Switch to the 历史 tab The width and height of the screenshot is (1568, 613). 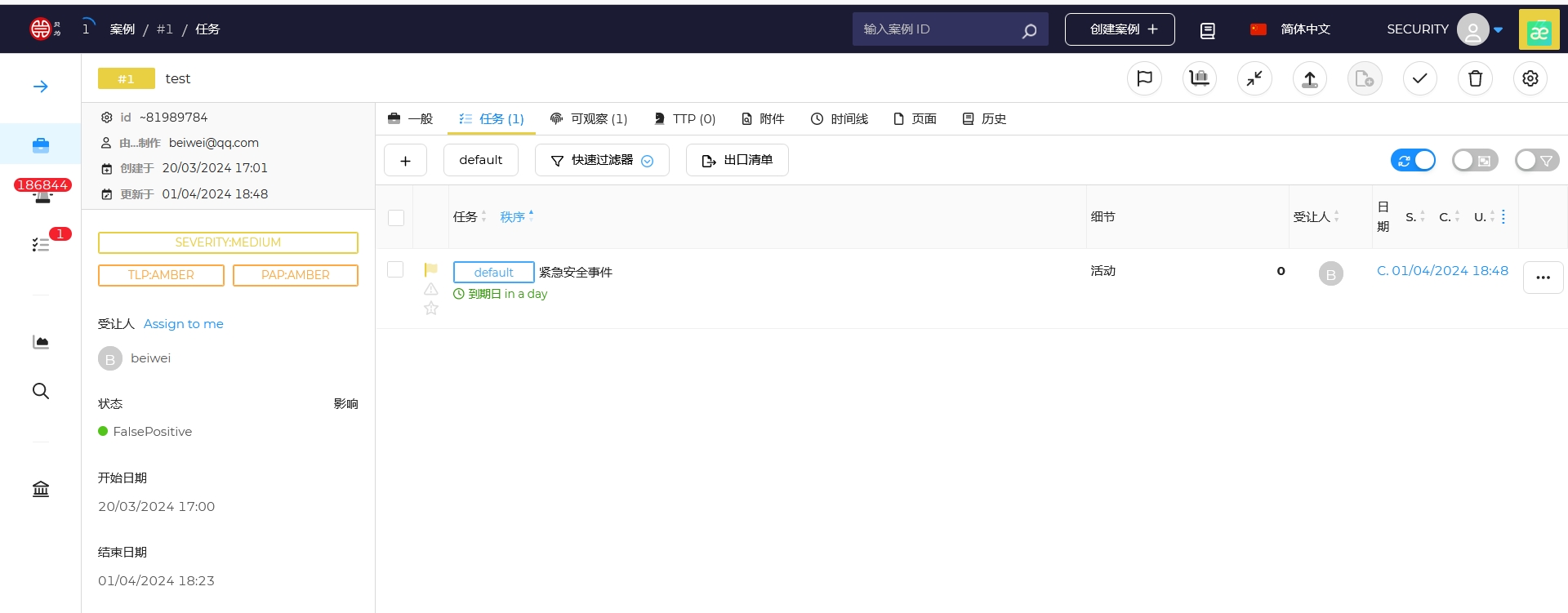[984, 119]
